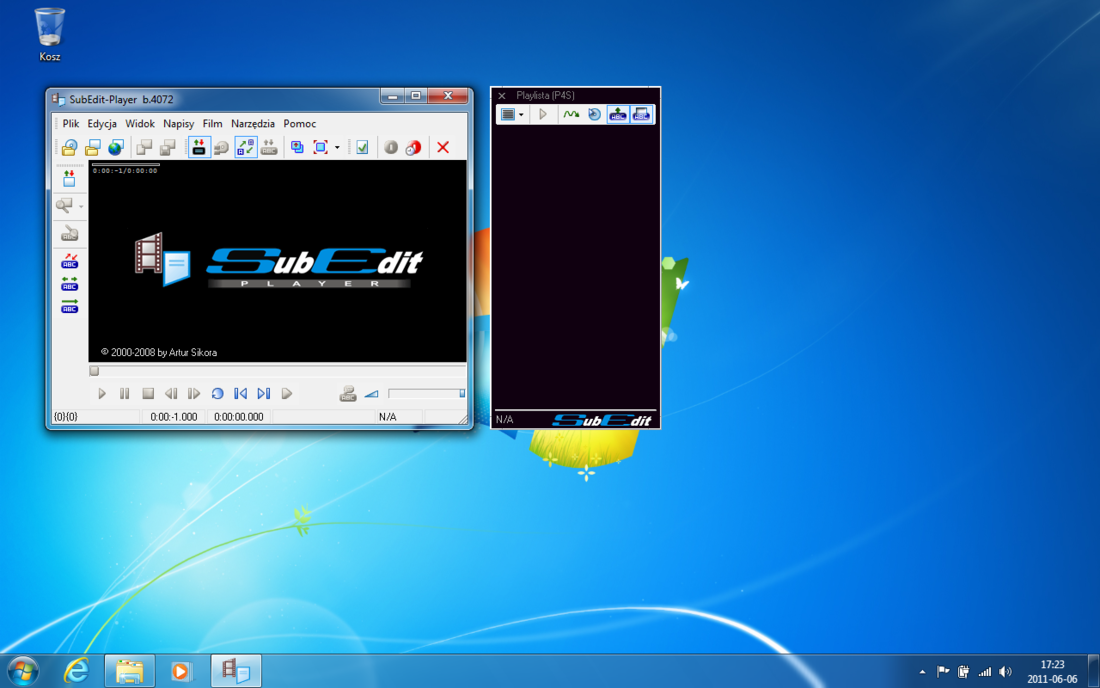This screenshot has height=688, width=1100.
Task: Click the Stop button
Action: [148, 394]
